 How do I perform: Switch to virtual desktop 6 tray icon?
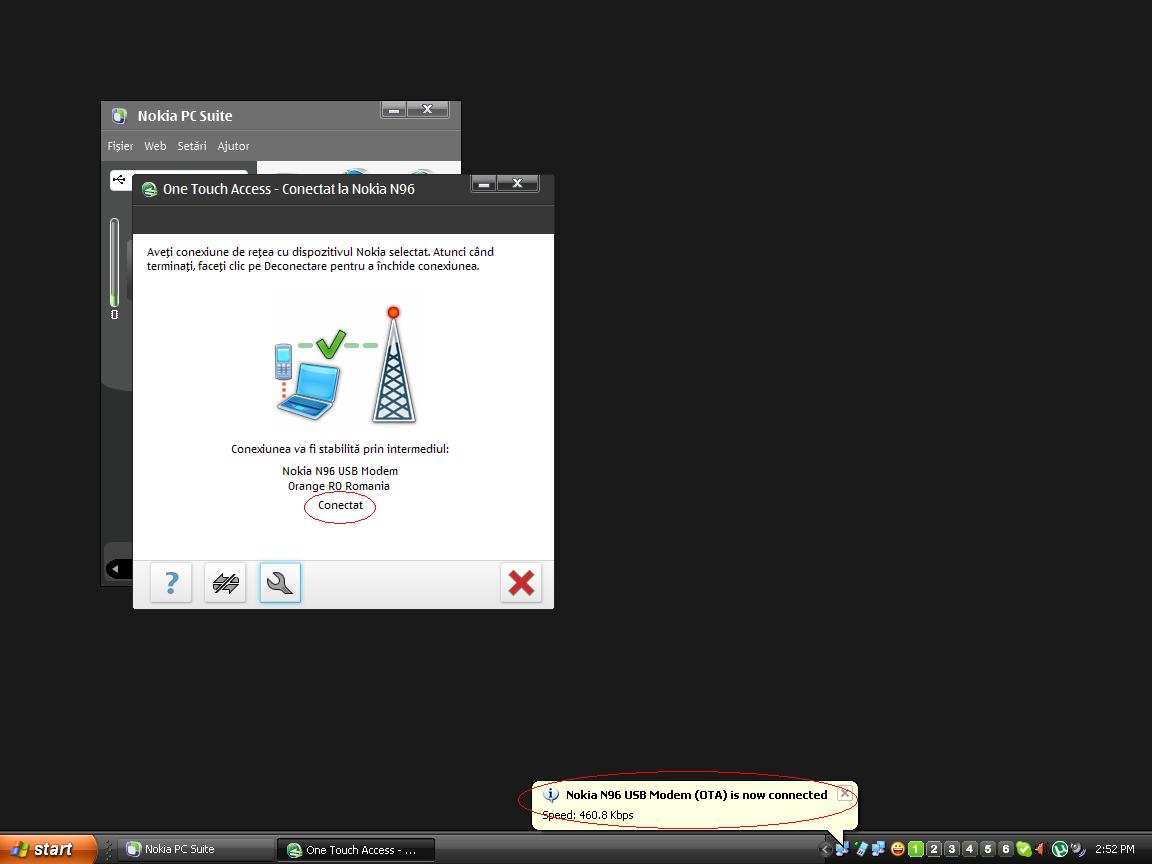[1006, 849]
